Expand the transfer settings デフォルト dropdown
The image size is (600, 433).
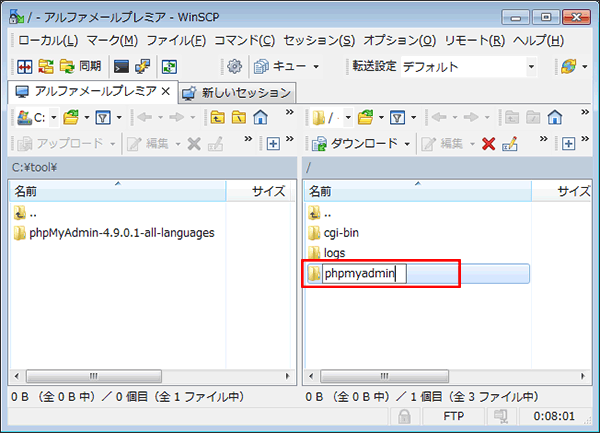530,67
